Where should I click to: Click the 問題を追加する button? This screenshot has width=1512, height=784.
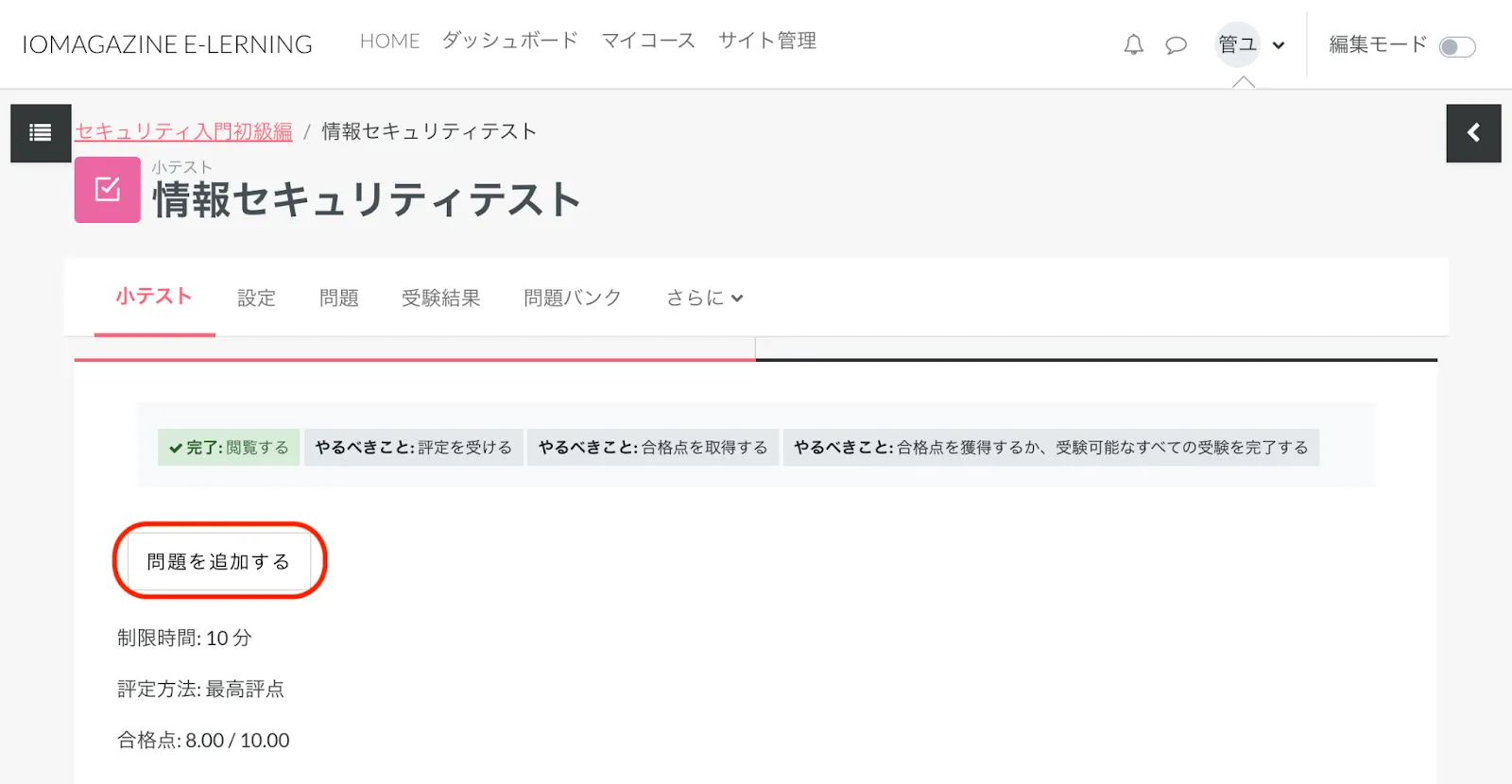coord(218,561)
